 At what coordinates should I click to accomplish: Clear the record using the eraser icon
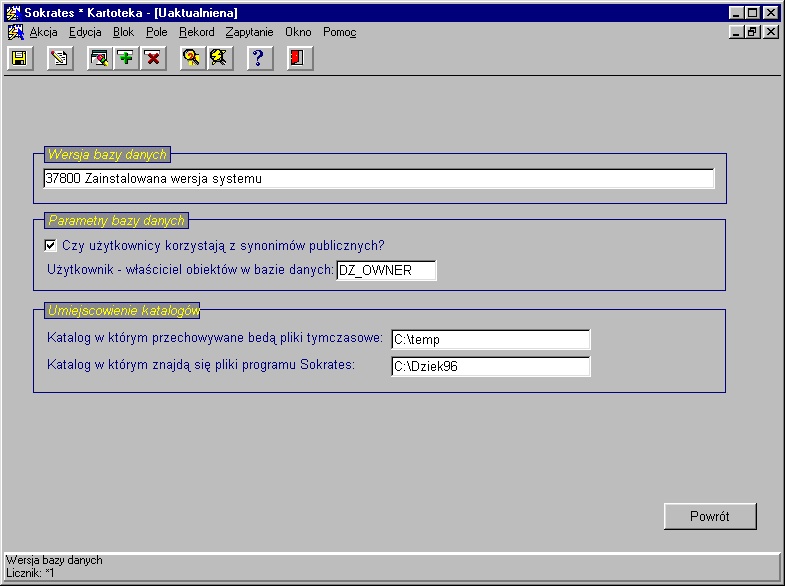click(x=100, y=58)
